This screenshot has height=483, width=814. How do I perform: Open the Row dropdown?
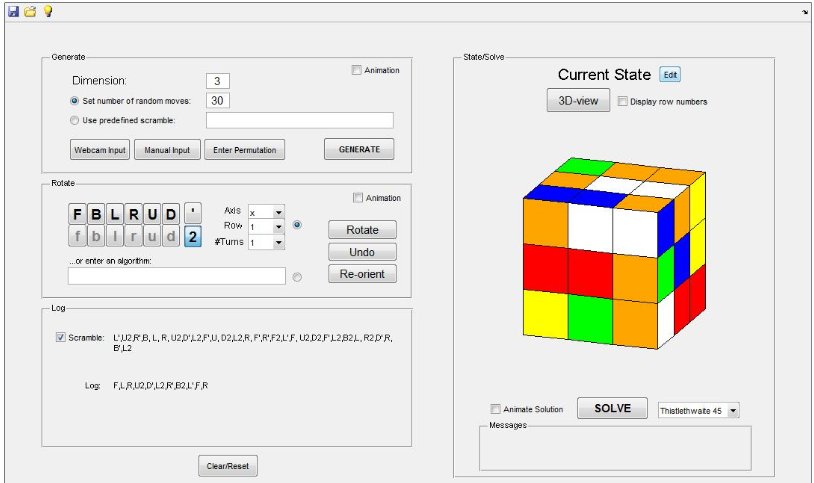point(278,227)
